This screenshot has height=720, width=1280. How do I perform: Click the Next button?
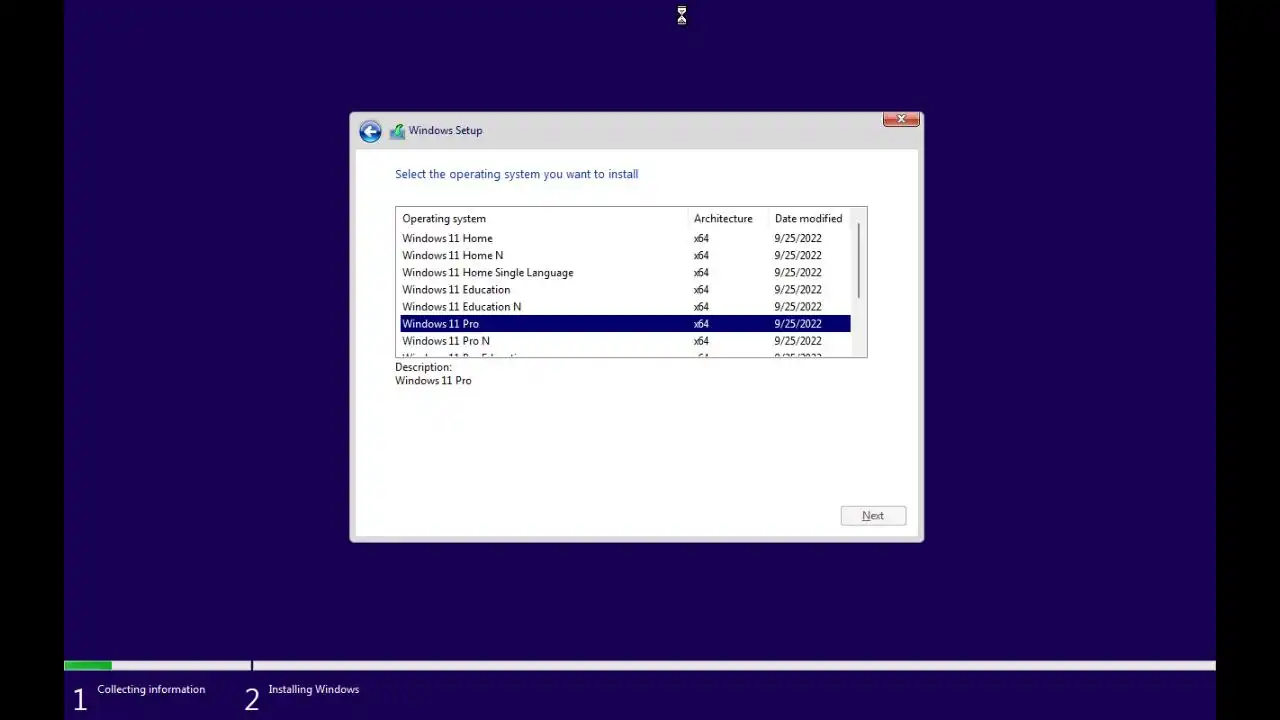click(x=873, y=516)
